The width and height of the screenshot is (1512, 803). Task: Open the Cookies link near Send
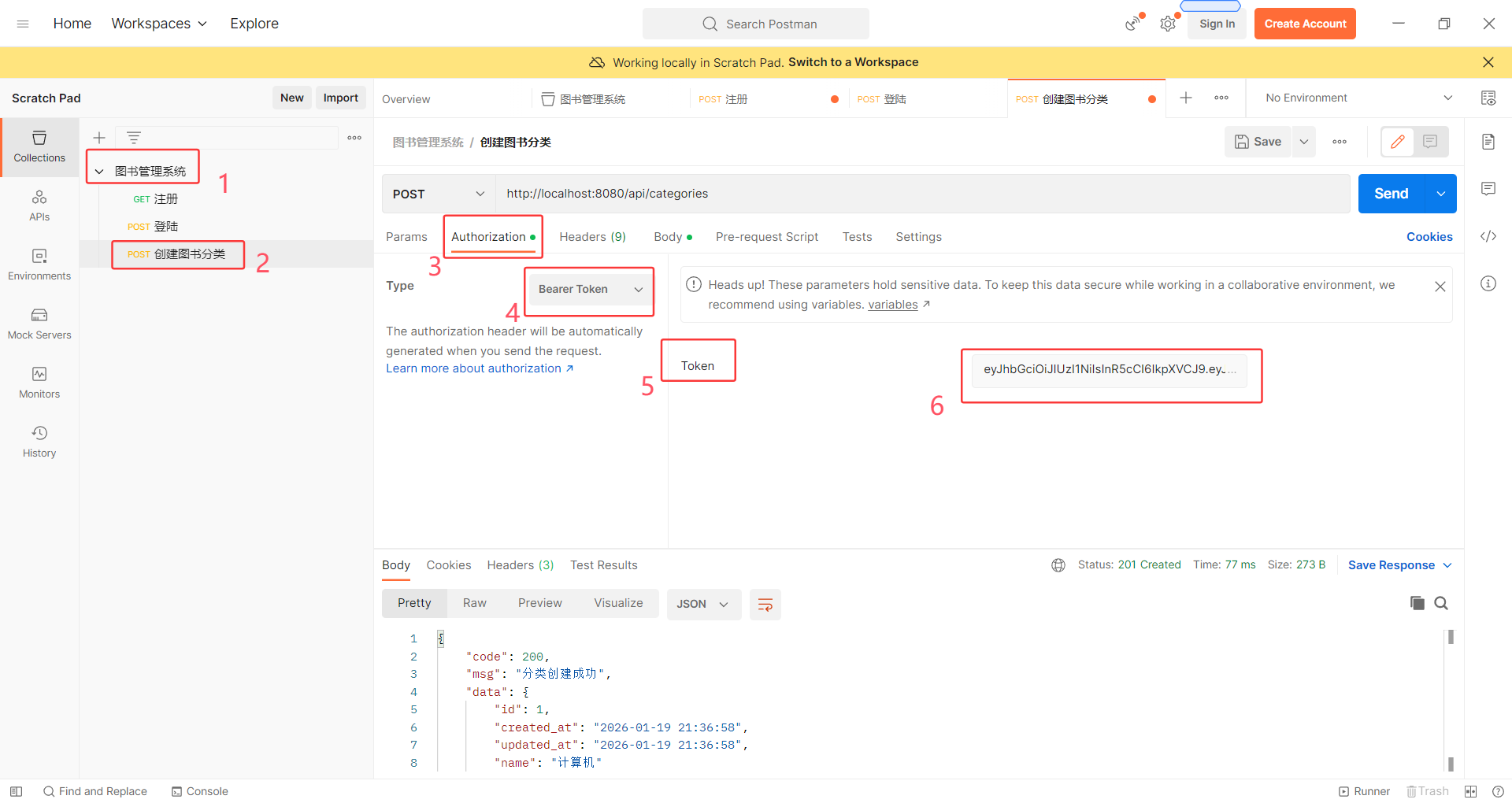tap(1429, 237)
